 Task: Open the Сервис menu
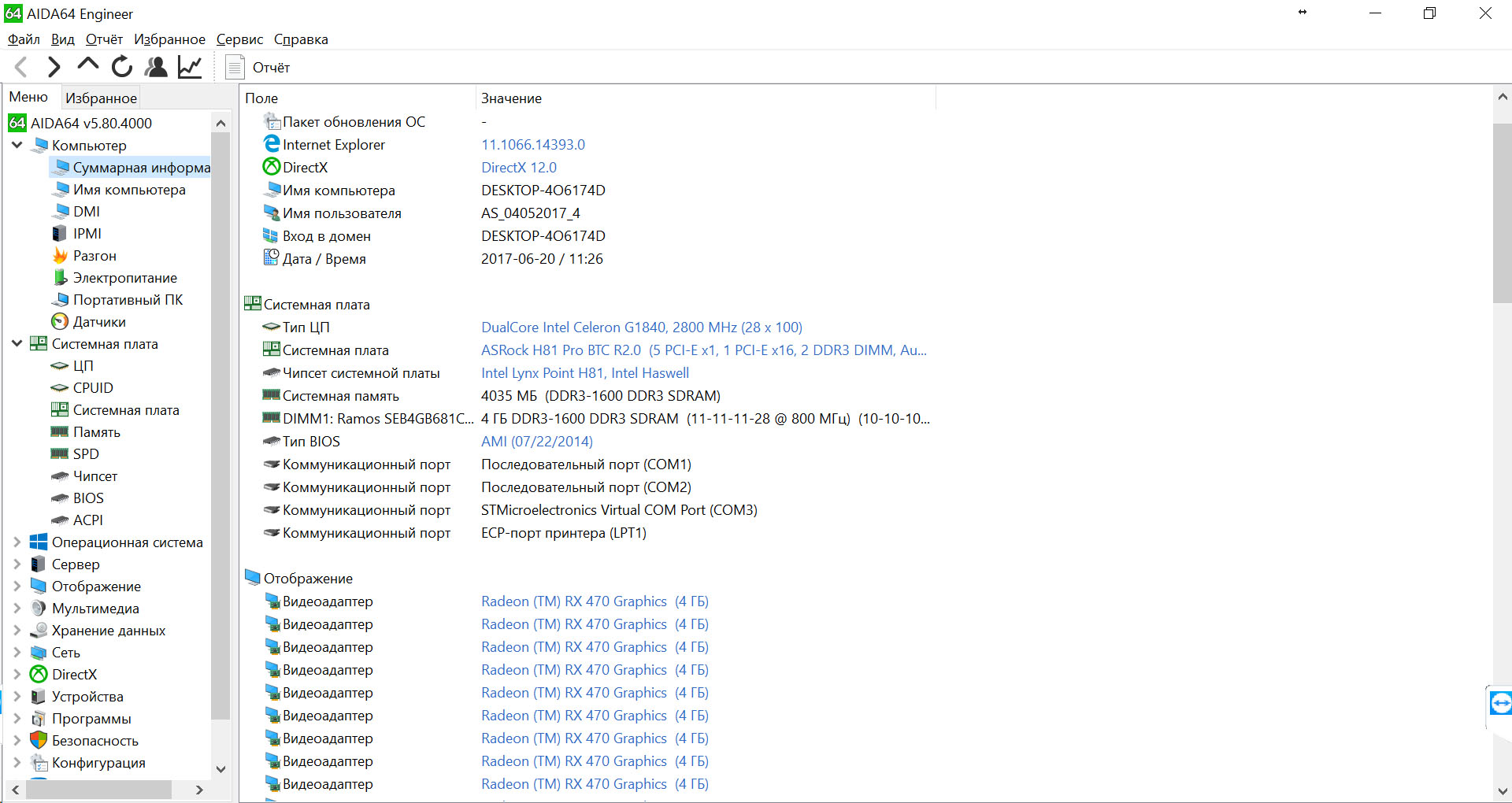(239, 39)
